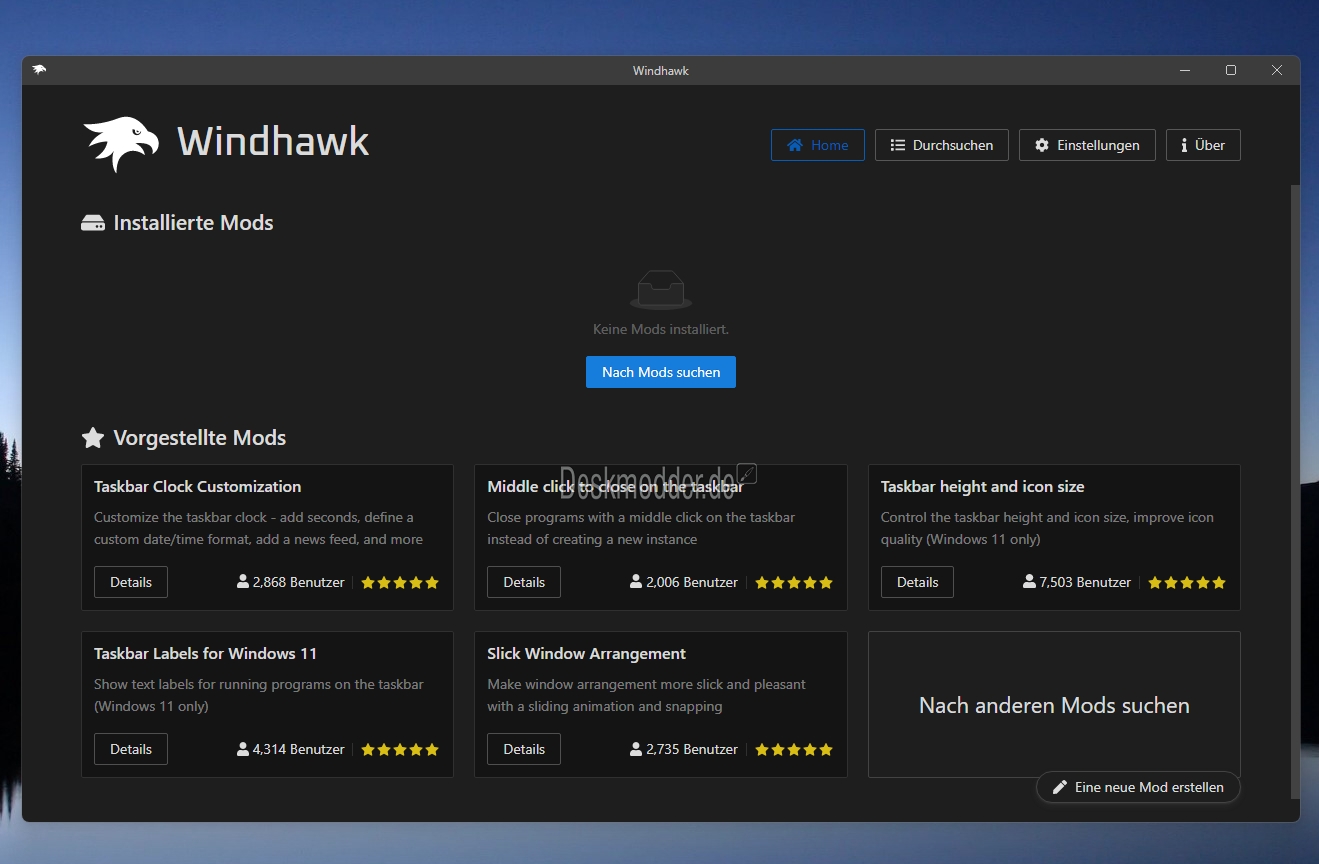Click user icon next to 7,503 Benutzer
Image resolution: width=1319 pixels, height=864 pixels.
[x=1029, y=581]
